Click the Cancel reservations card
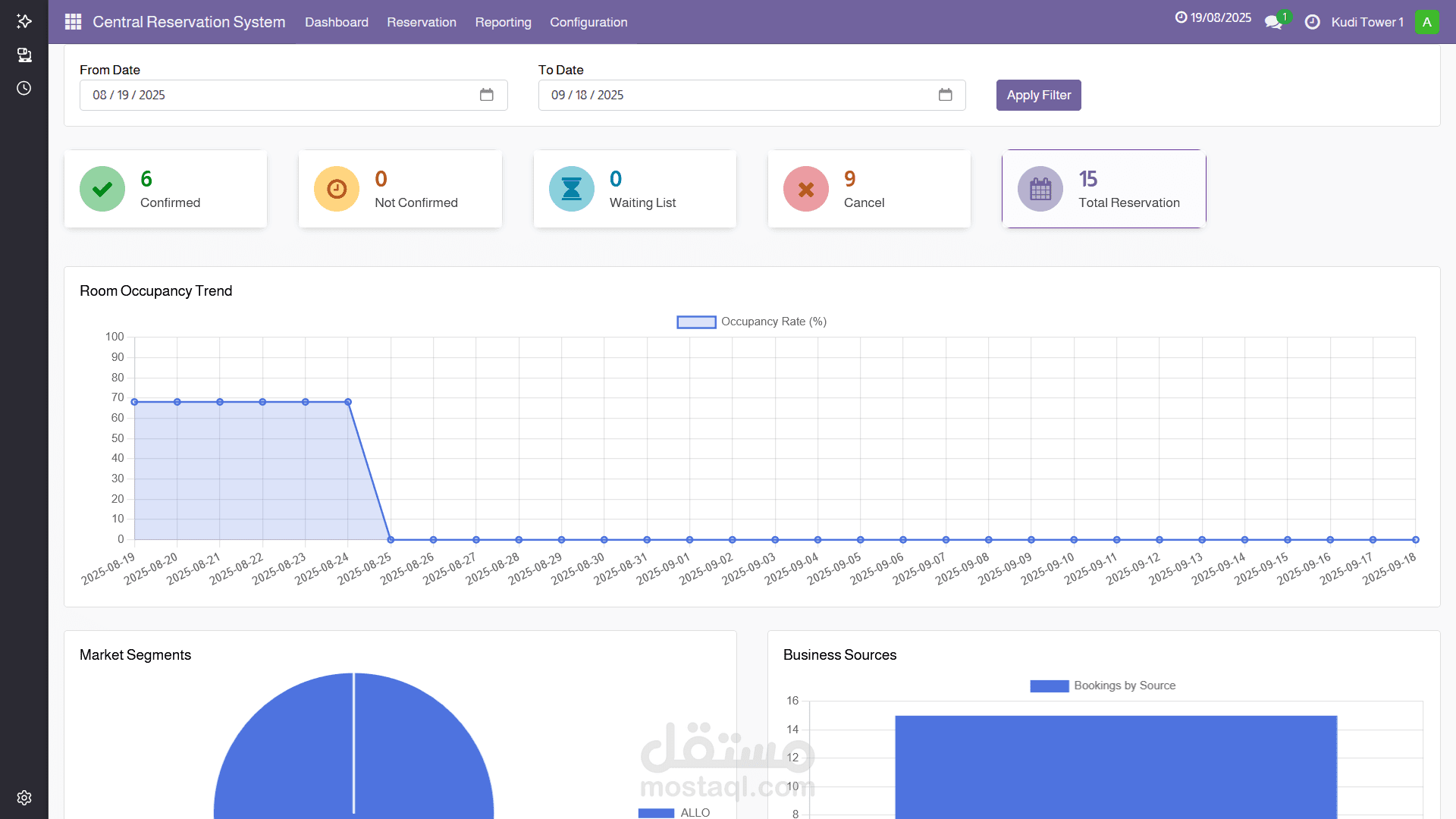This screenshot has height=819, width=1456. pos(869,189)
